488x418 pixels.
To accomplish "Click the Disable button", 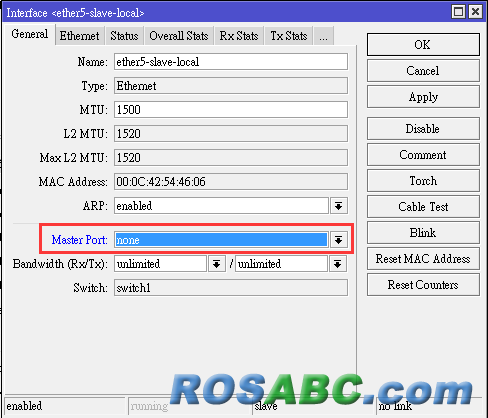I will tap(423, 129).
